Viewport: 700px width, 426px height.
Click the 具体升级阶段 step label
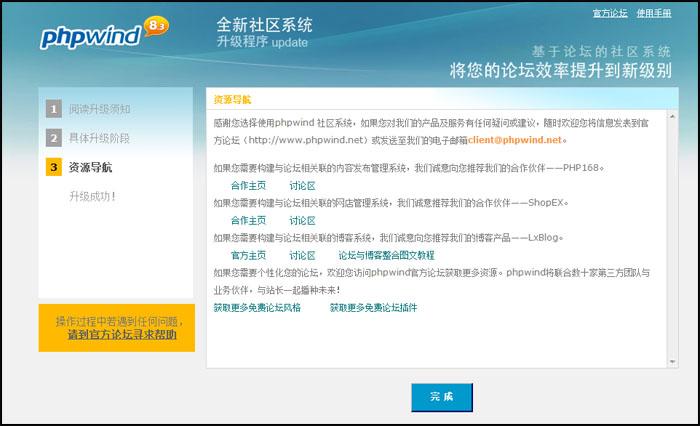tap(99, 138)
